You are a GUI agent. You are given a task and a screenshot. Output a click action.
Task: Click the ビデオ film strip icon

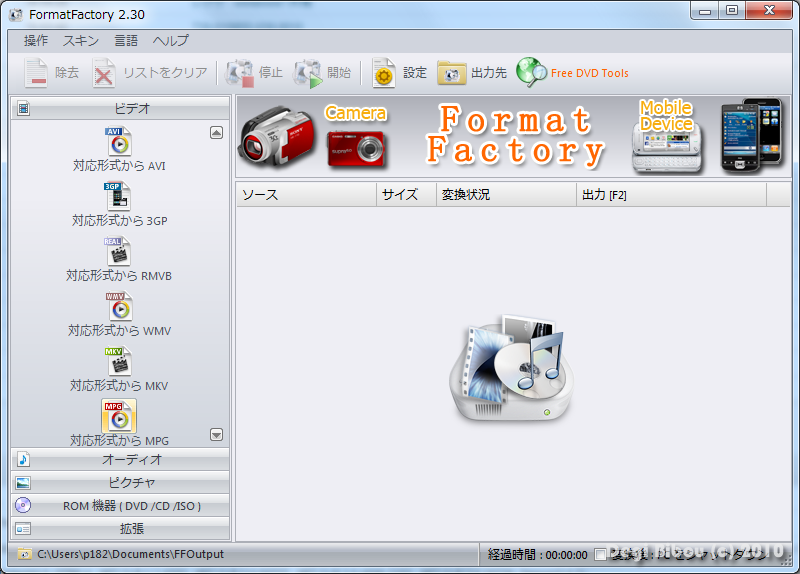click(x=23, y=108)
